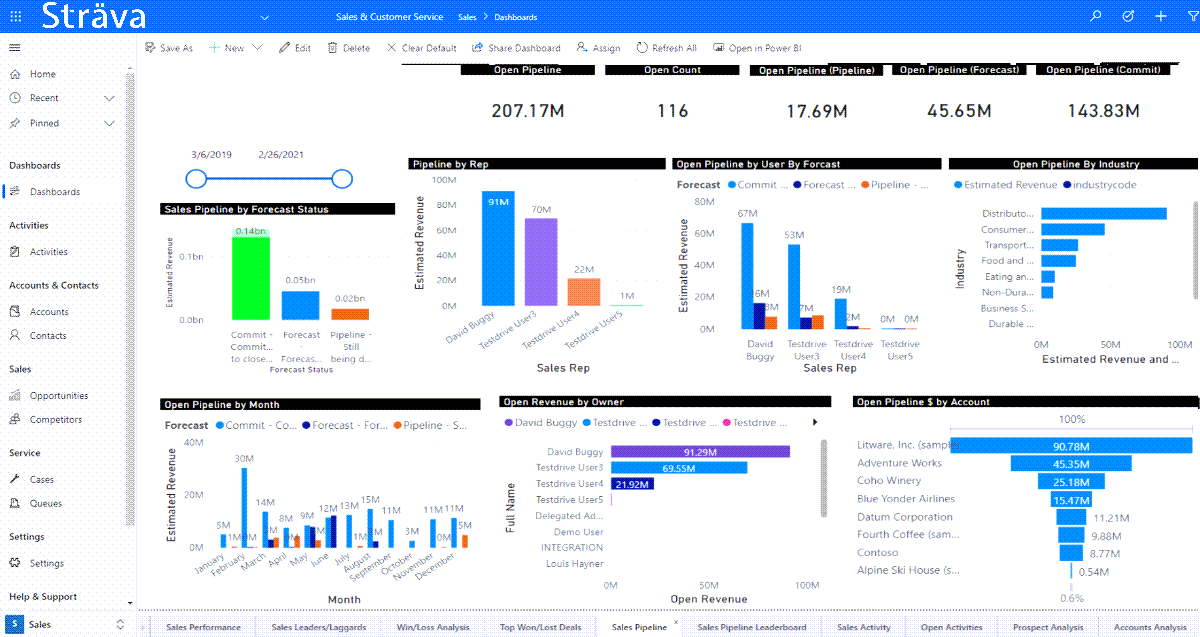Switch to the Win/Loss Analysis tab

[432, 627]
